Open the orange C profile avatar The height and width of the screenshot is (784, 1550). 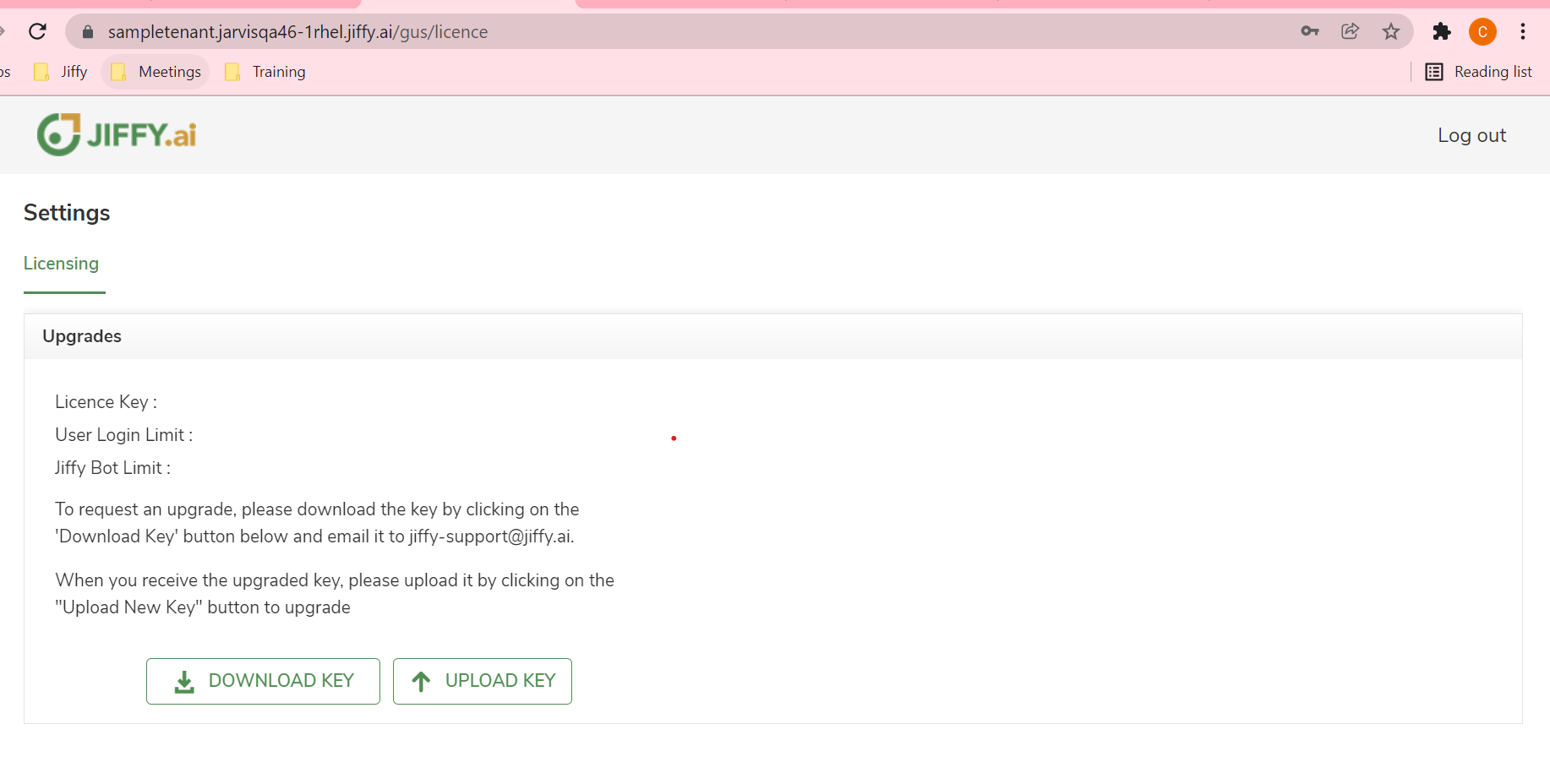(1482, 32)
